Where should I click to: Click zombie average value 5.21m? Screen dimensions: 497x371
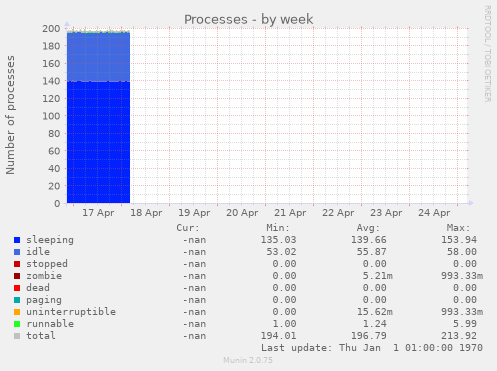click(378, 276)
